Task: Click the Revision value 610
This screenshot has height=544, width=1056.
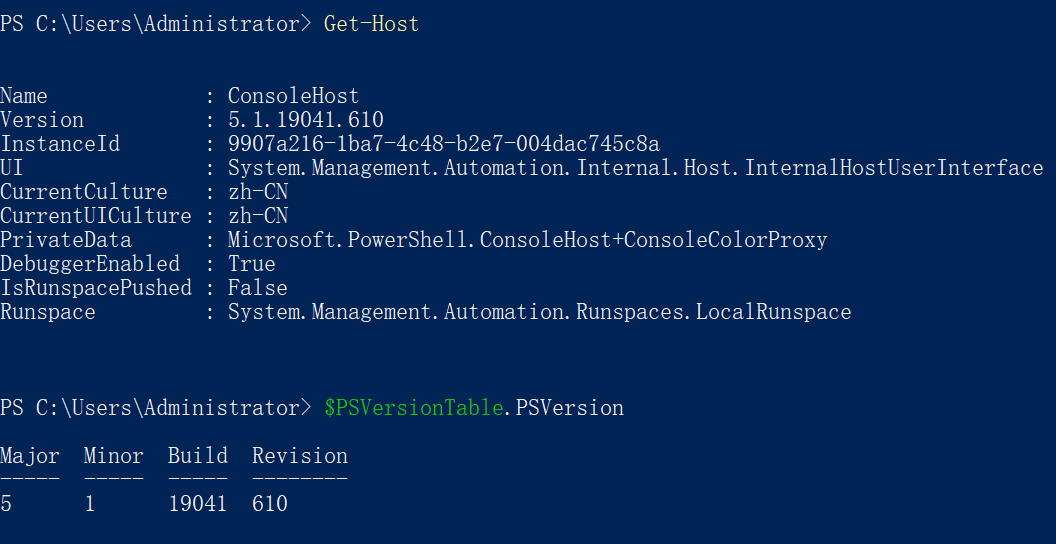Action: pyautogui.click(x=269, y=504)
